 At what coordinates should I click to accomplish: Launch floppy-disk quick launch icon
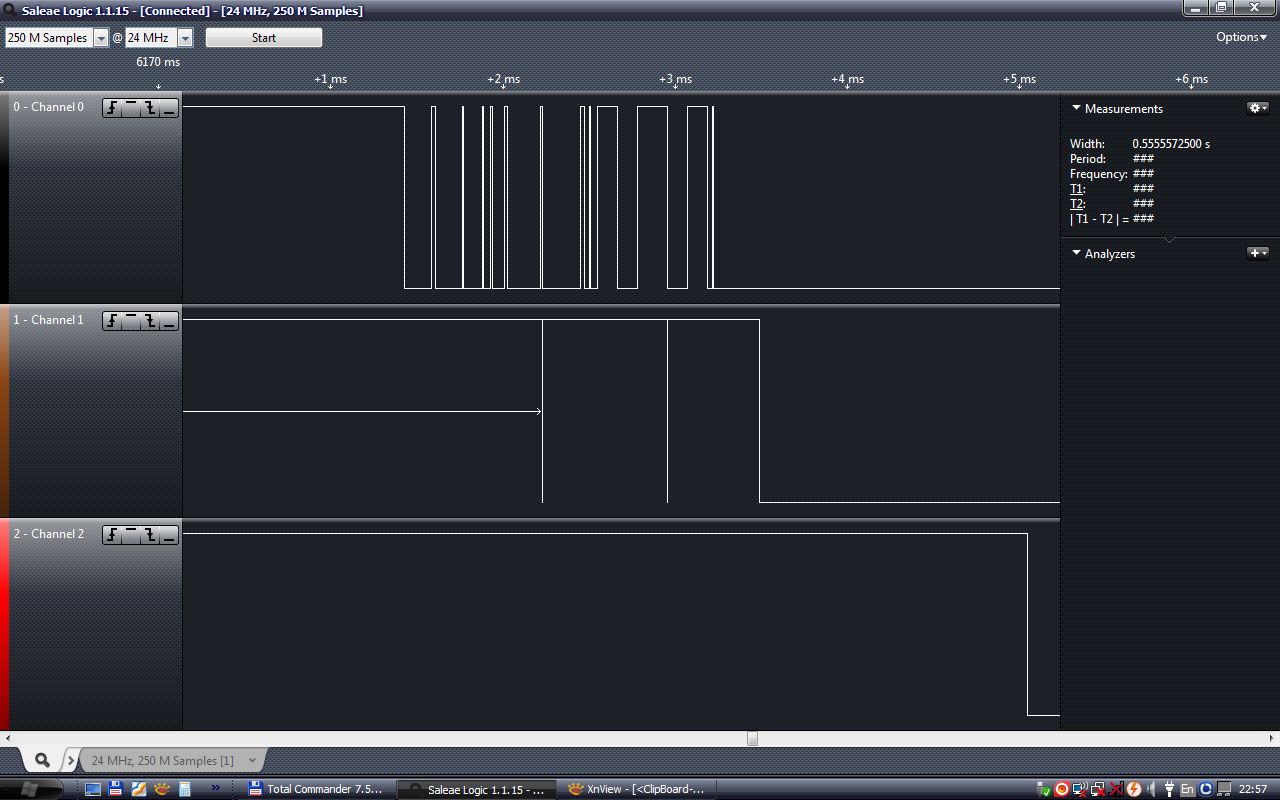coord(116,789)
